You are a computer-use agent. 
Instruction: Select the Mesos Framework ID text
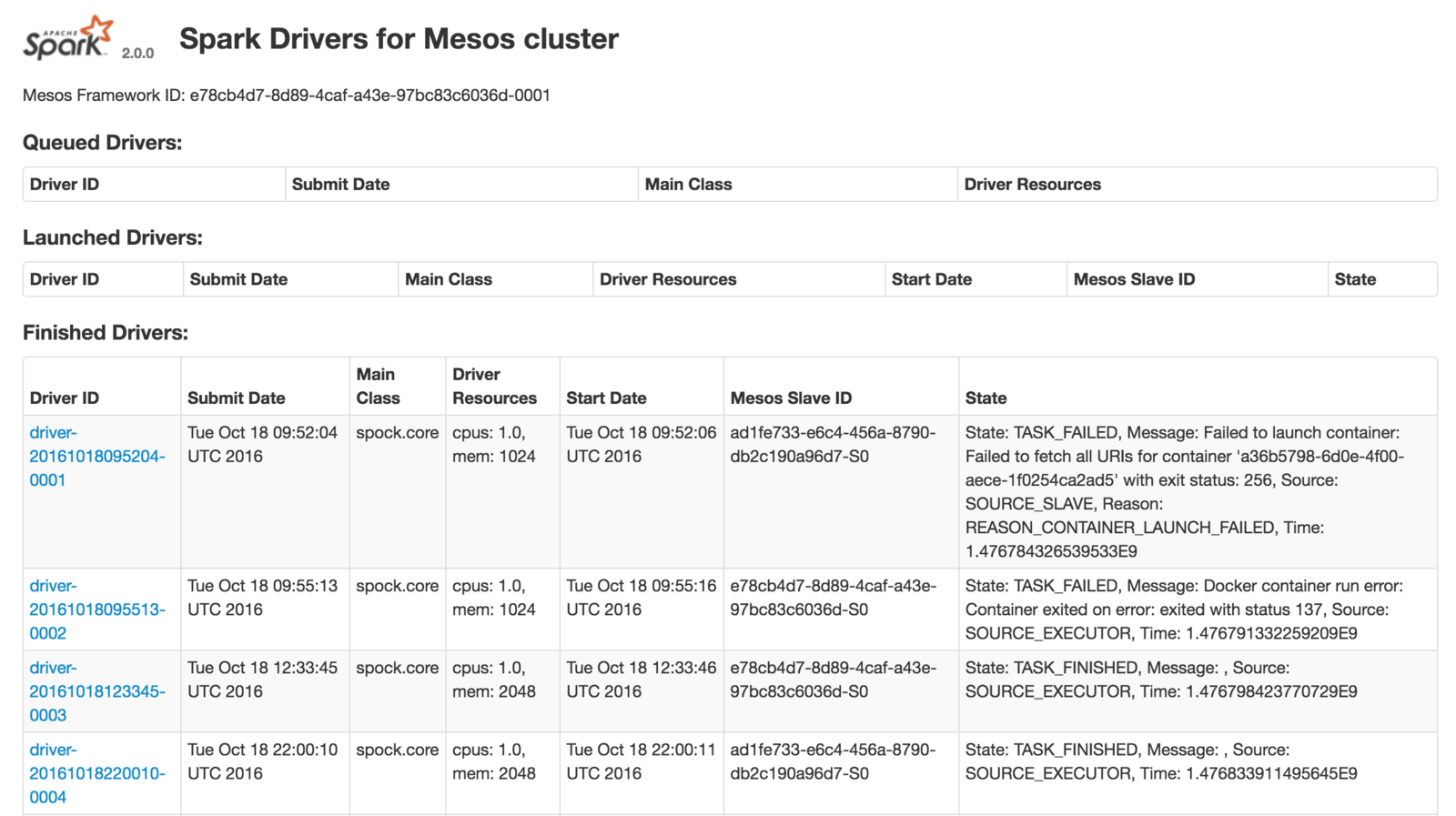pyautogui.click(x=287, y=96)
